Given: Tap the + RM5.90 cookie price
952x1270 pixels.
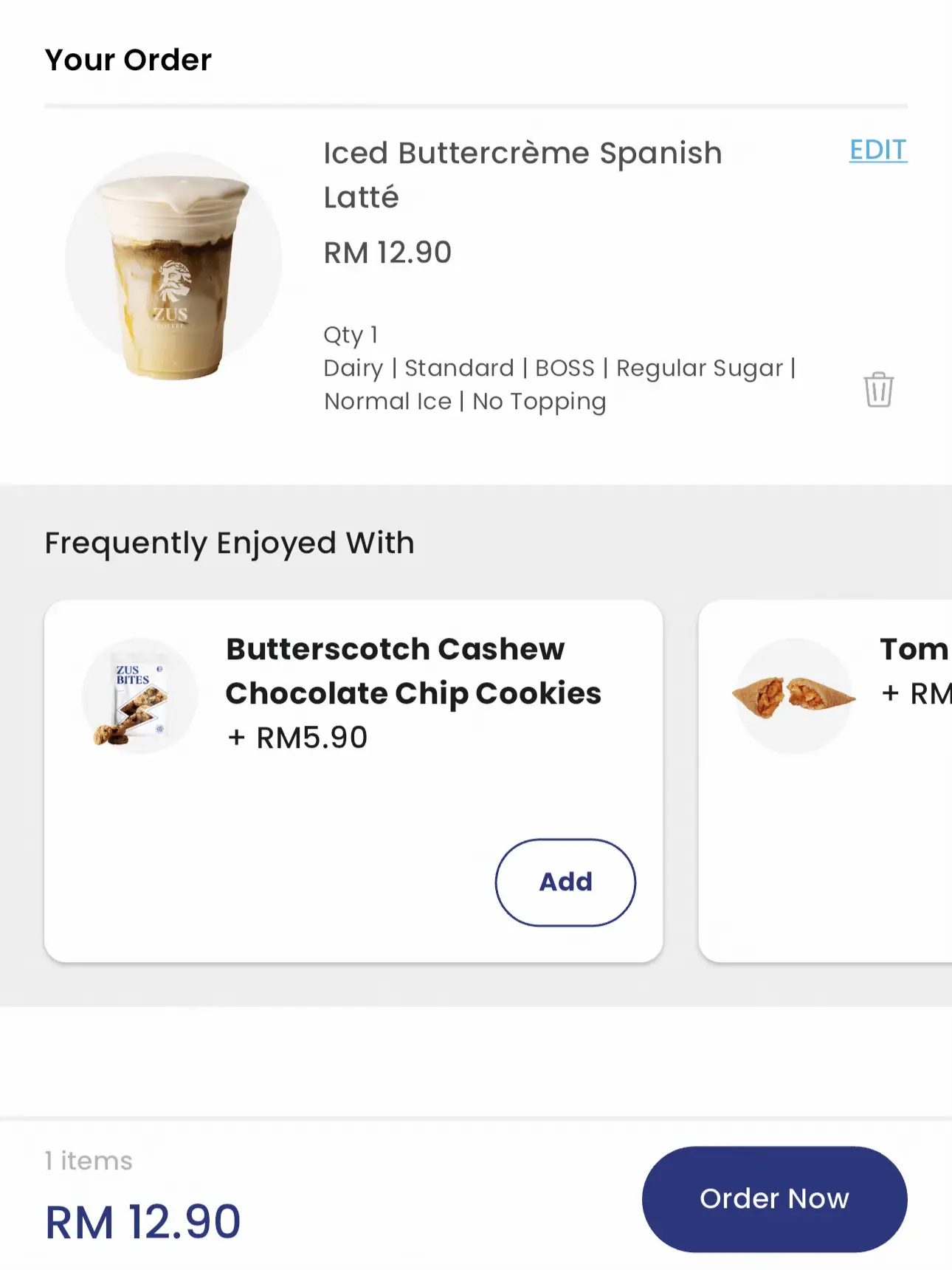Looking at the screenshot, I should (x=297, y=737).
